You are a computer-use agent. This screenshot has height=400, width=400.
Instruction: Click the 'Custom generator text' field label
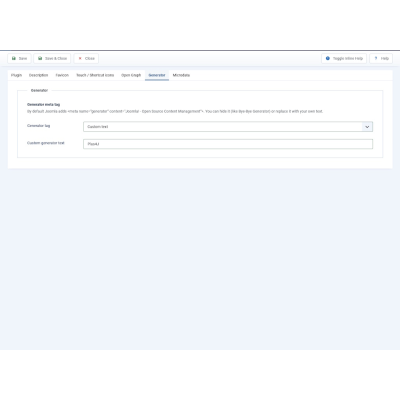click(x=46, y=143)
